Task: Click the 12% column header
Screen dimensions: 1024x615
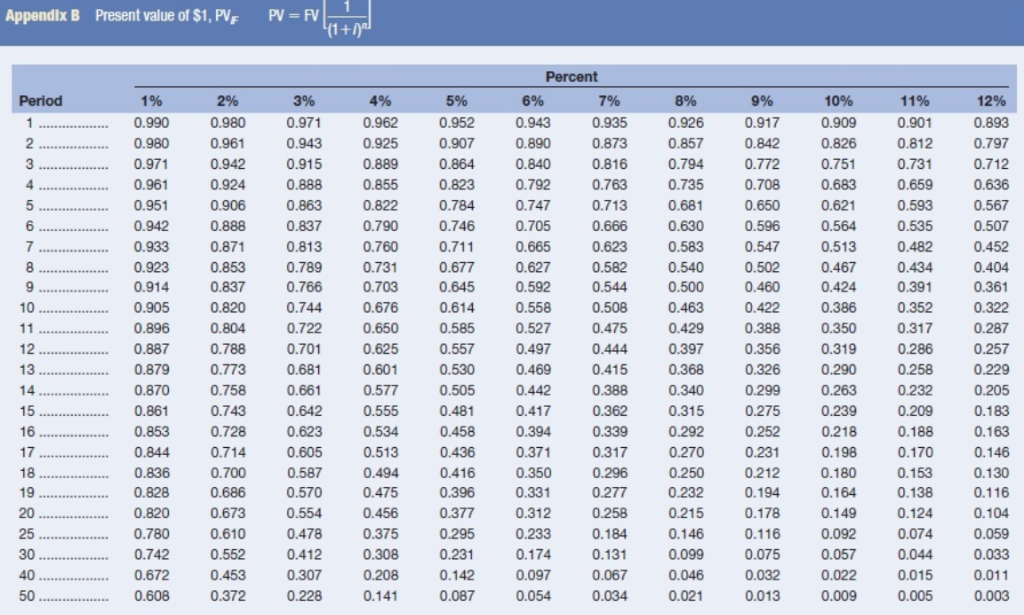Action: [991, 101]
